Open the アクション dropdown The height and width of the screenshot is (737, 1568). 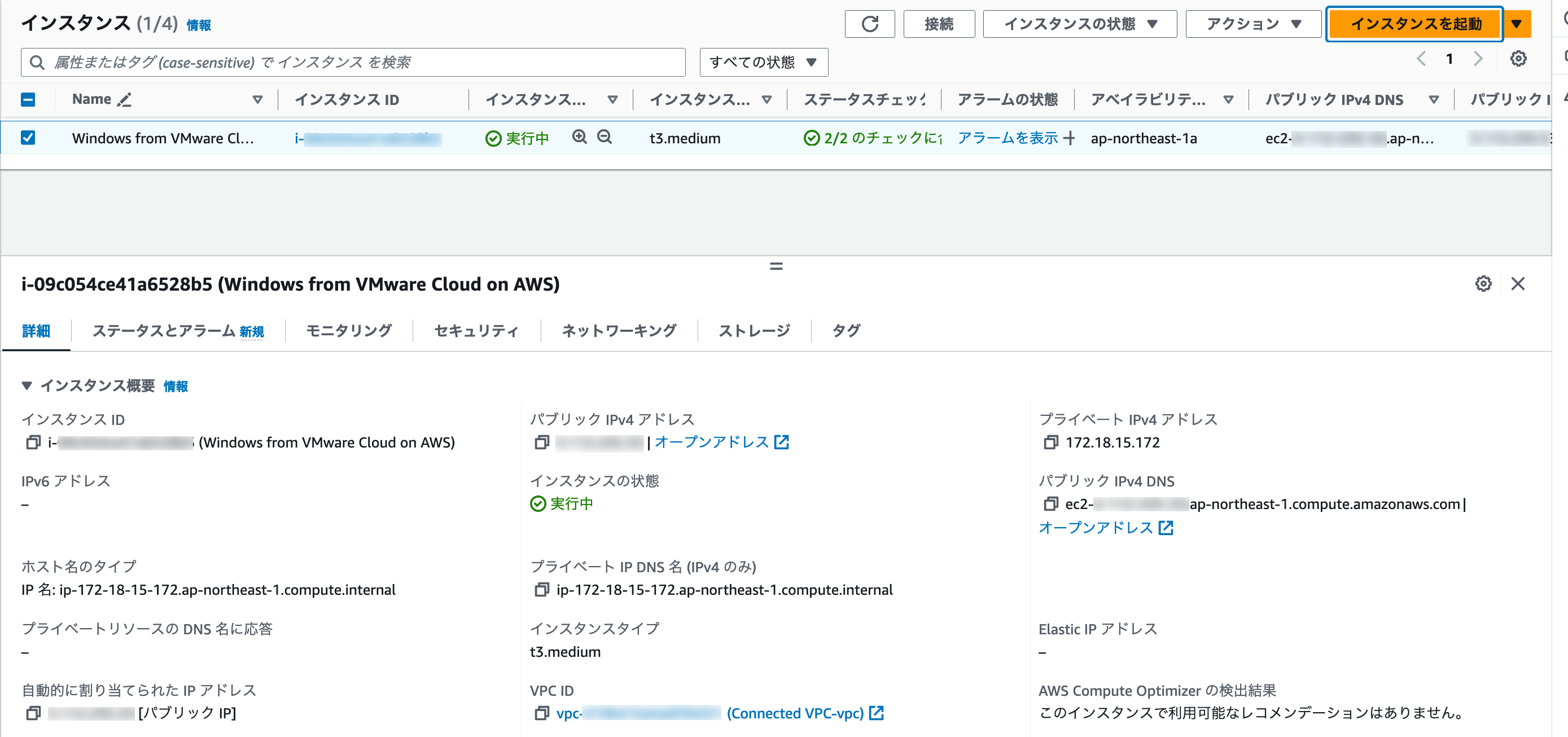tap(1252, 24)
